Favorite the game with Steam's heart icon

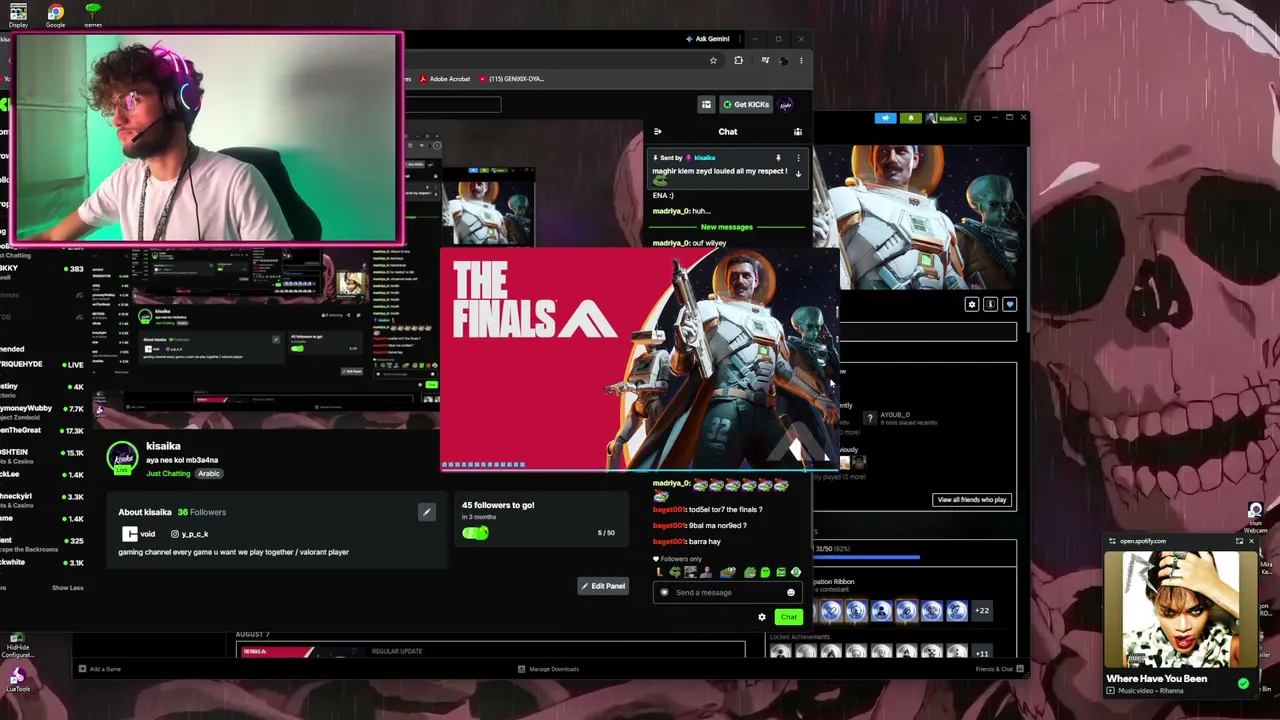tap(1009, 304)
